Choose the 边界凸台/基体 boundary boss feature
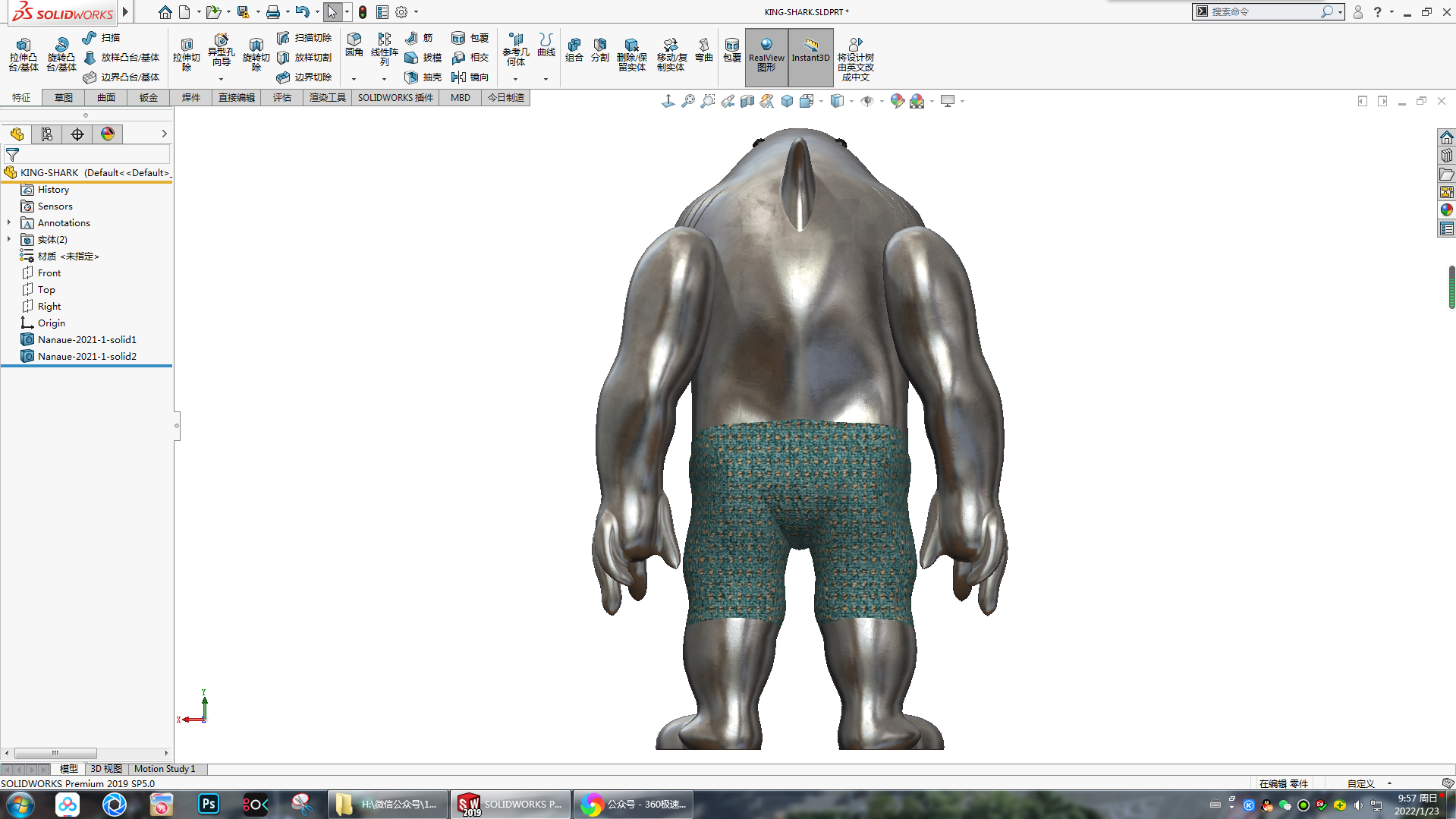1456x819 pixels. (121, 77)
